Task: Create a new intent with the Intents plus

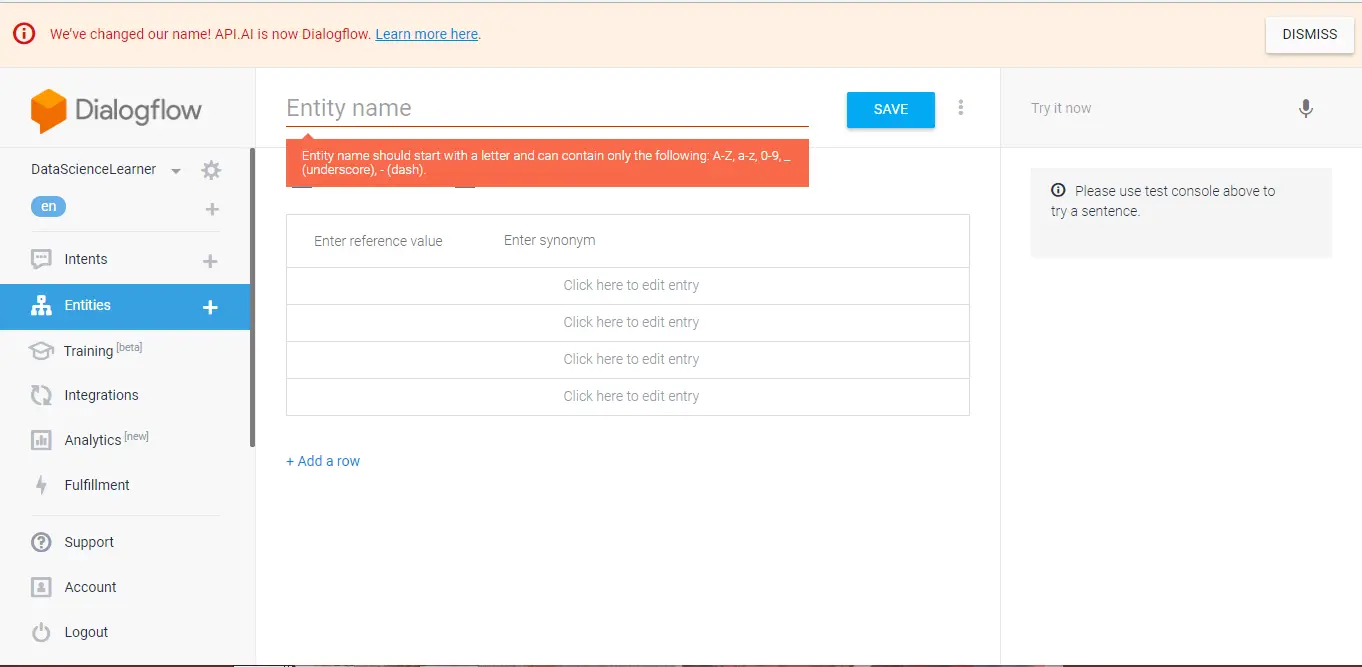Action: click(x=210, y=261)
